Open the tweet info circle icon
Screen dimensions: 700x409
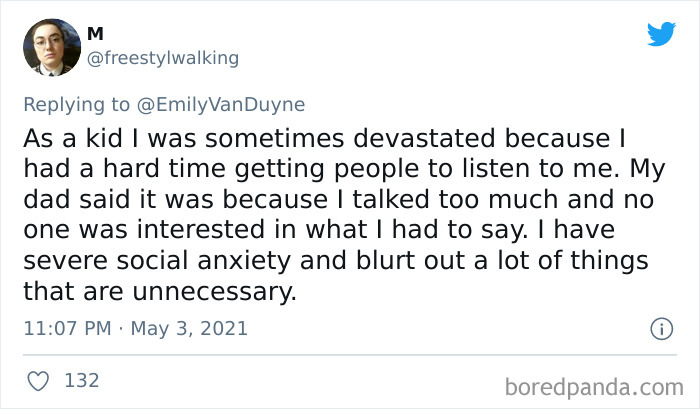pyautogui.click(x=660, y=328)
